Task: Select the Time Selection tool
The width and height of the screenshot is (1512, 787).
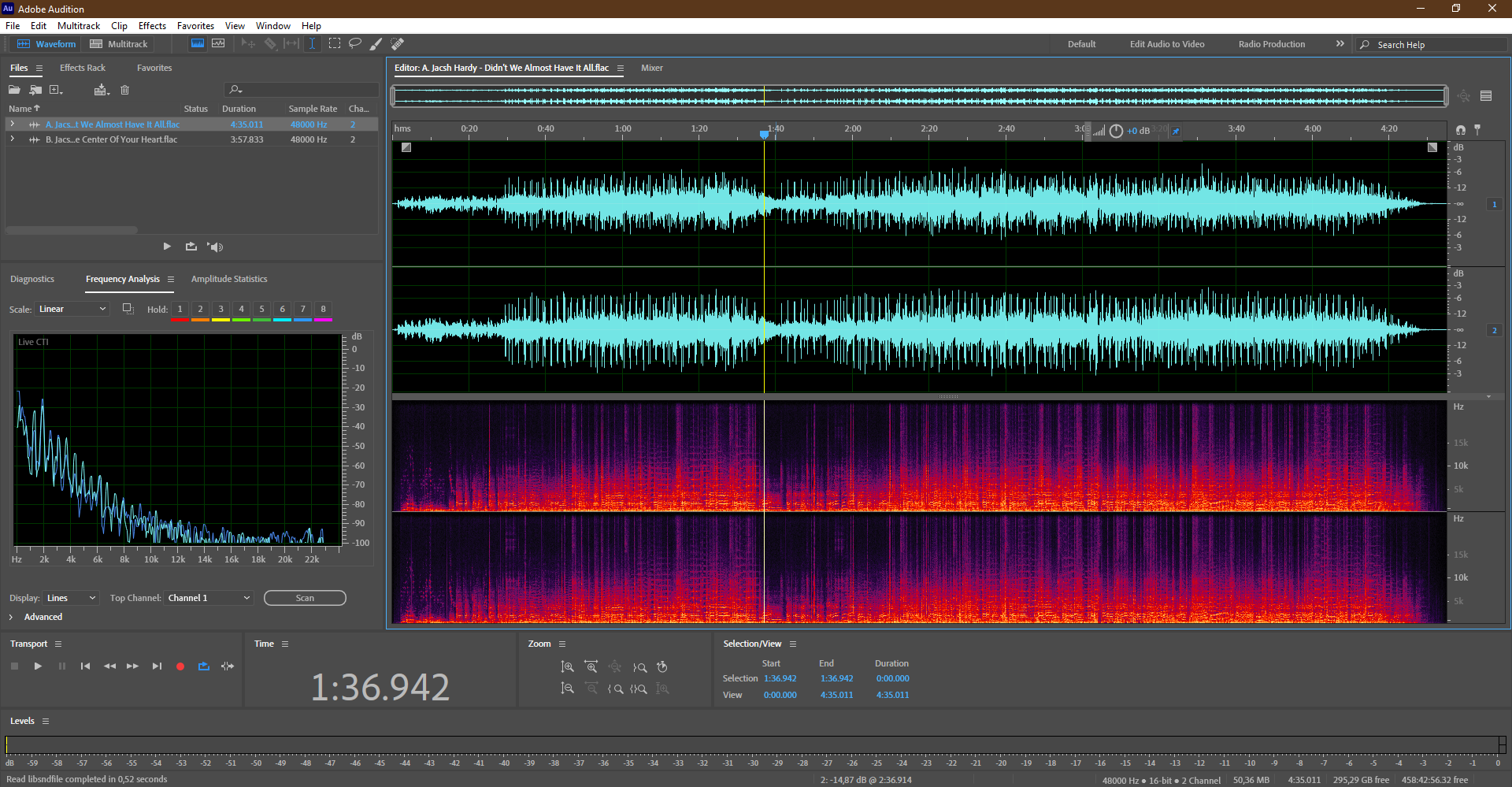Action: click(312, 44)
